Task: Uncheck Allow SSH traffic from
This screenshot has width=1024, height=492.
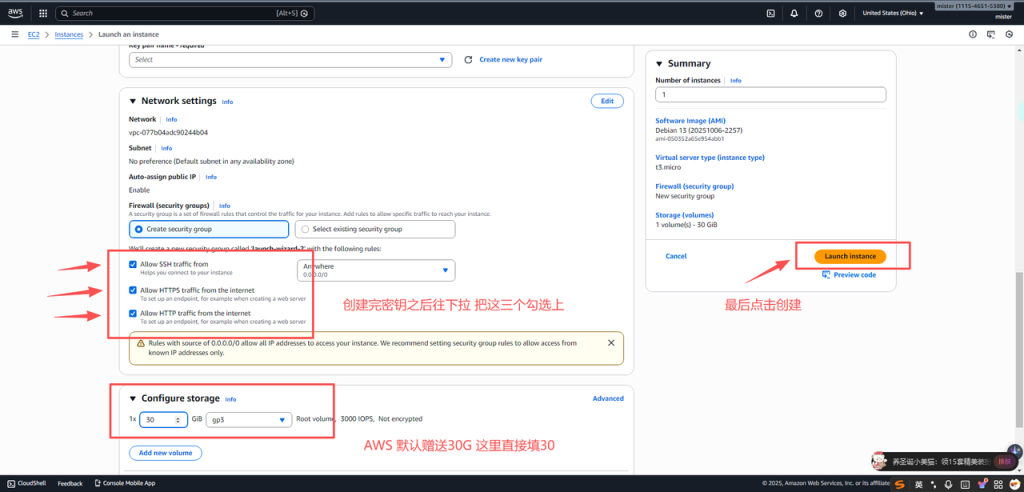Action: [133, 264]
